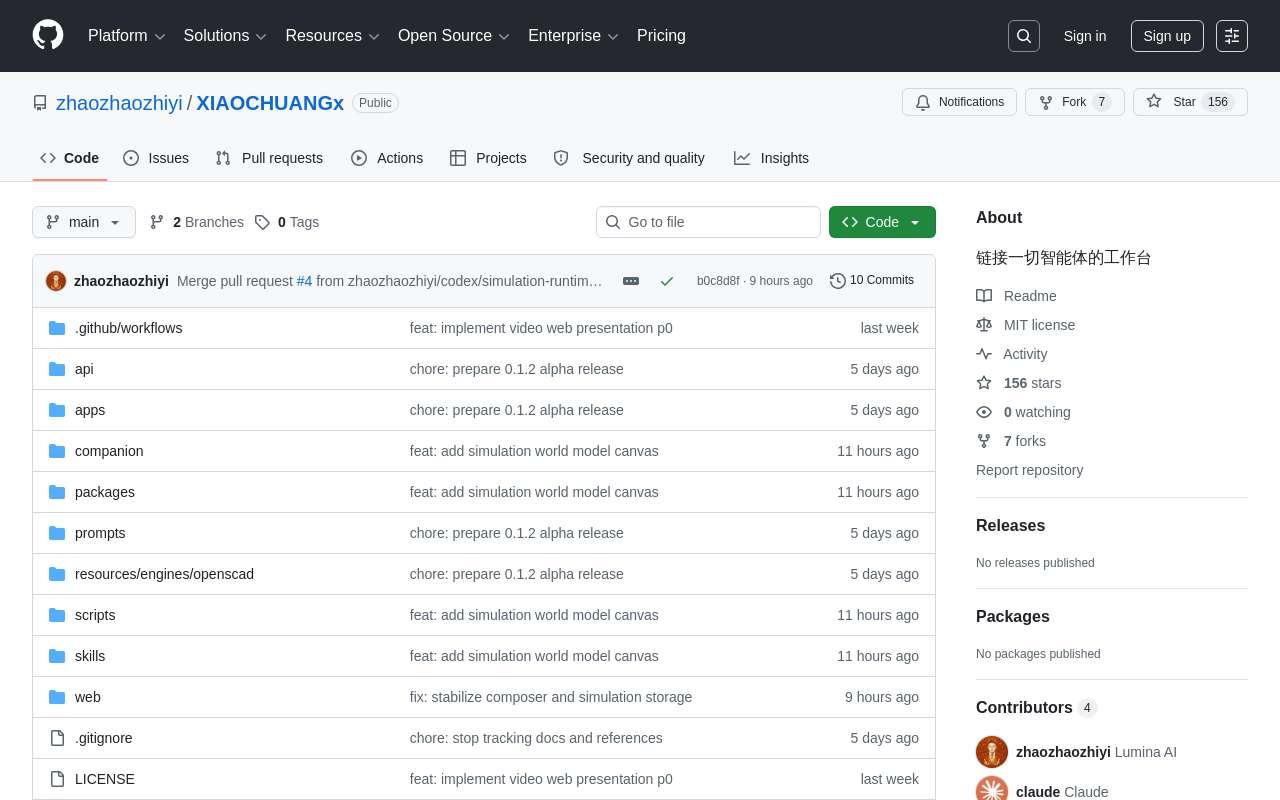Click the api folder icon
This screenshot has width=1280, height=800.
pos(57,369)
